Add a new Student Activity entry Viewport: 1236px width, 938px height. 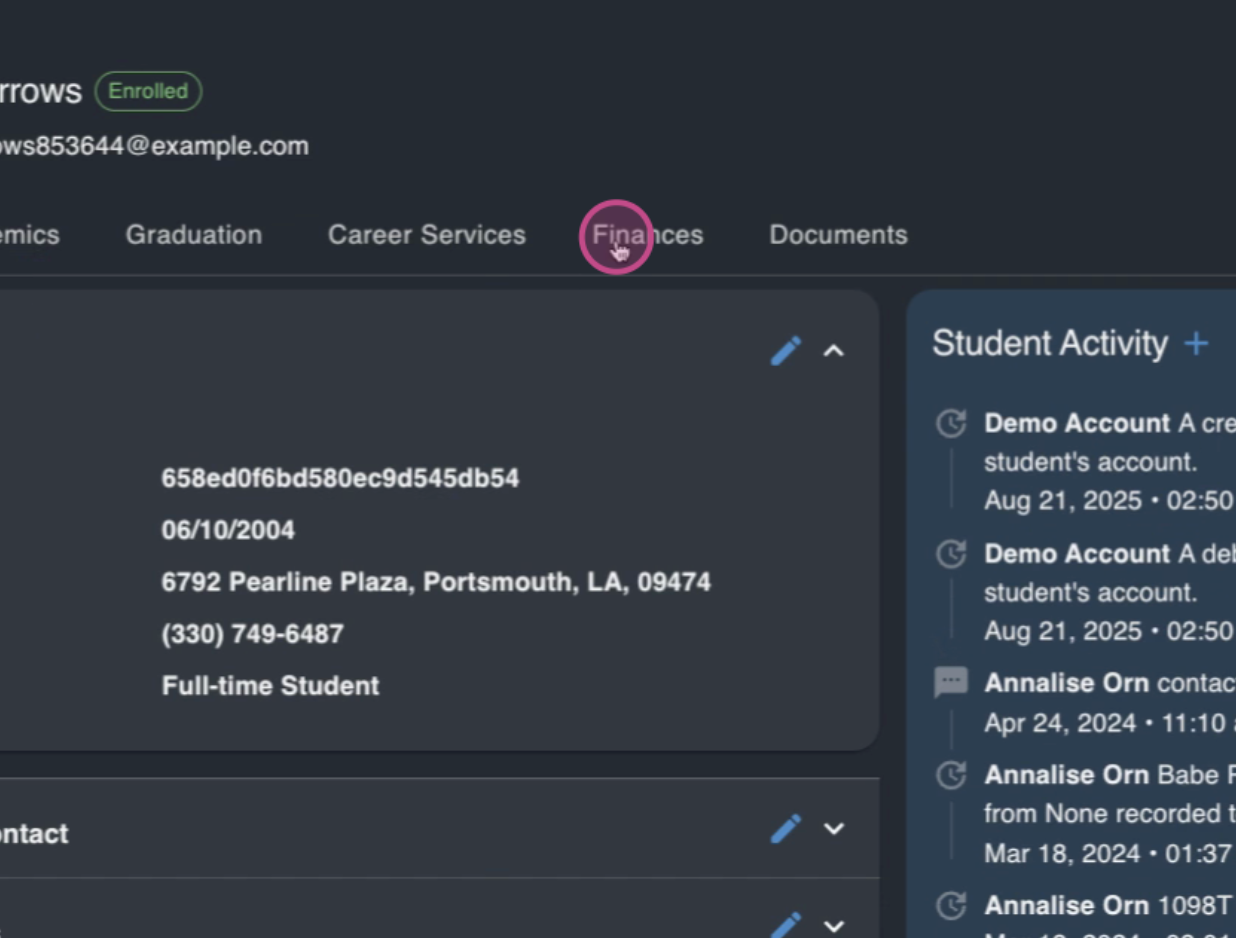point(1196,344)
